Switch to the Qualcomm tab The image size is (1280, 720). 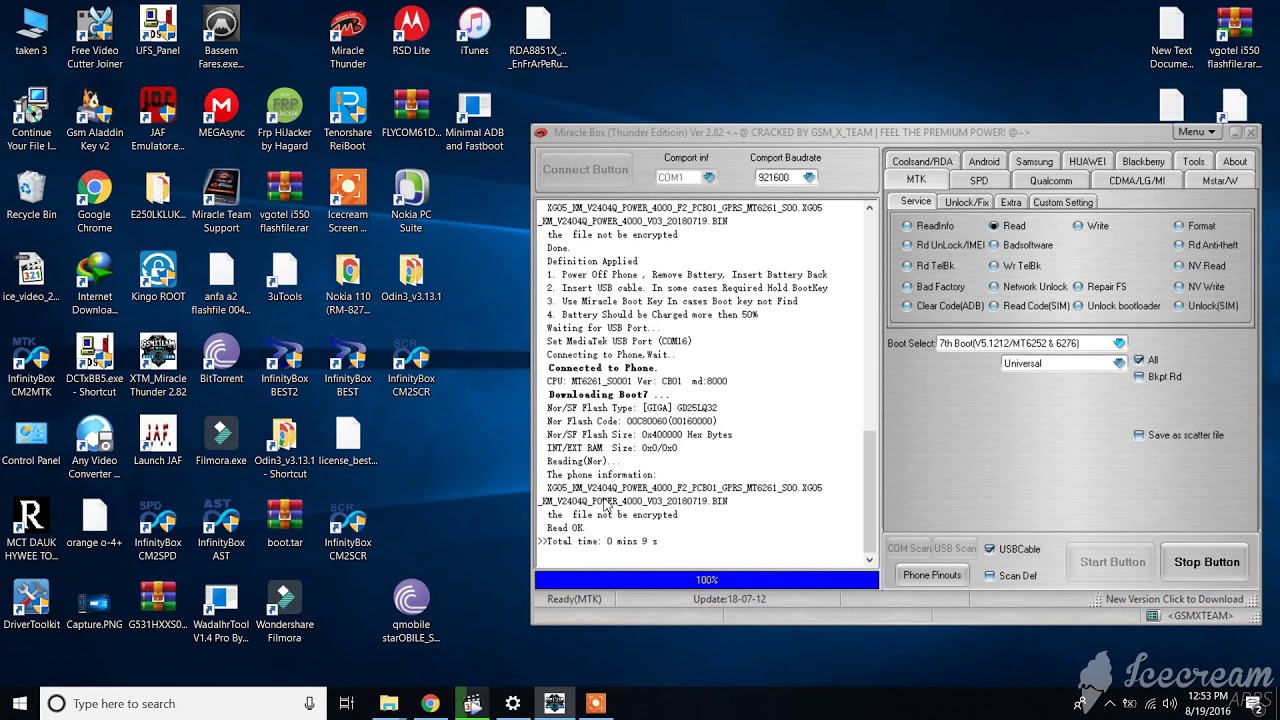click(x=1050, y=180)
